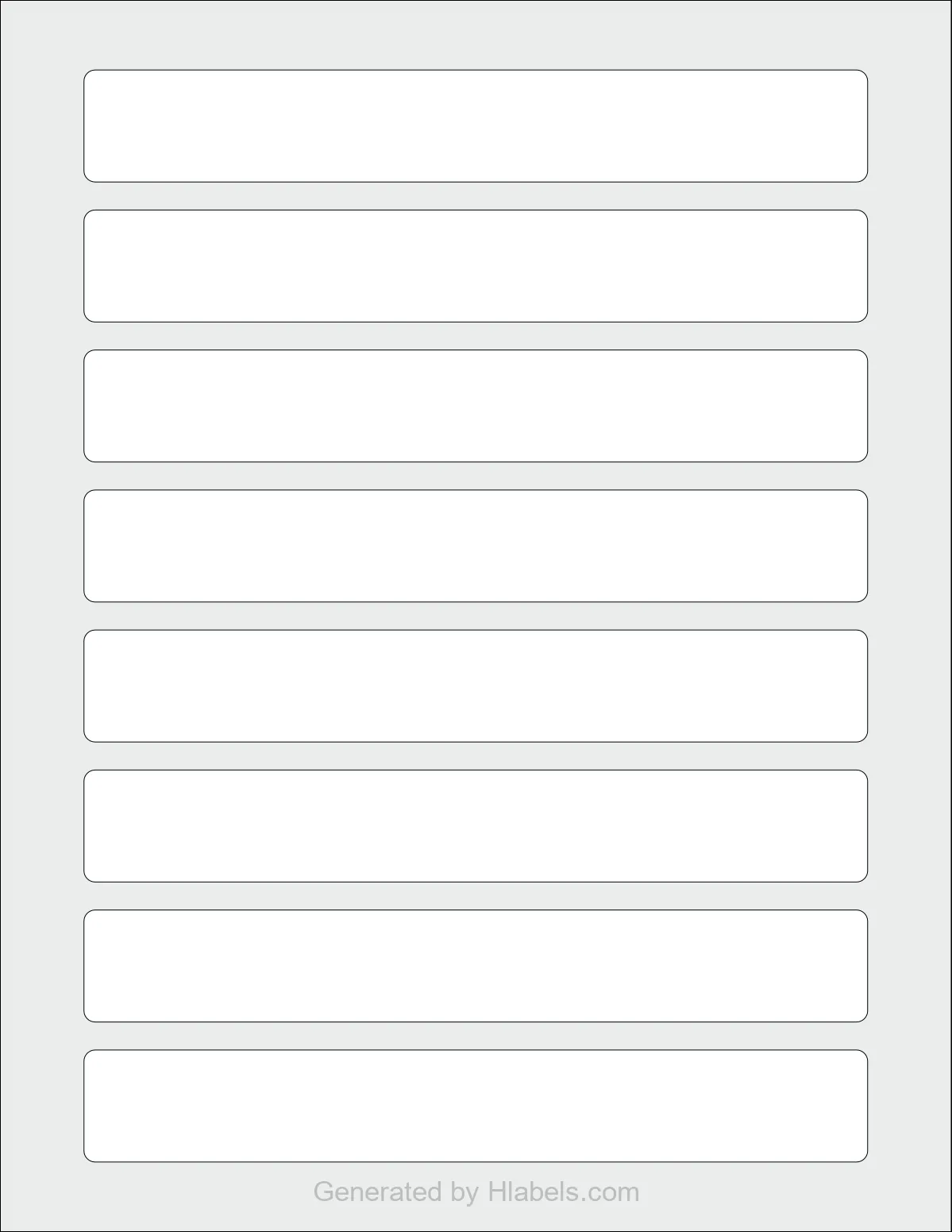Click the gray top margin above the first label
The width and height of the screenshot is (952, 1232).
click(x=476, y=36)
